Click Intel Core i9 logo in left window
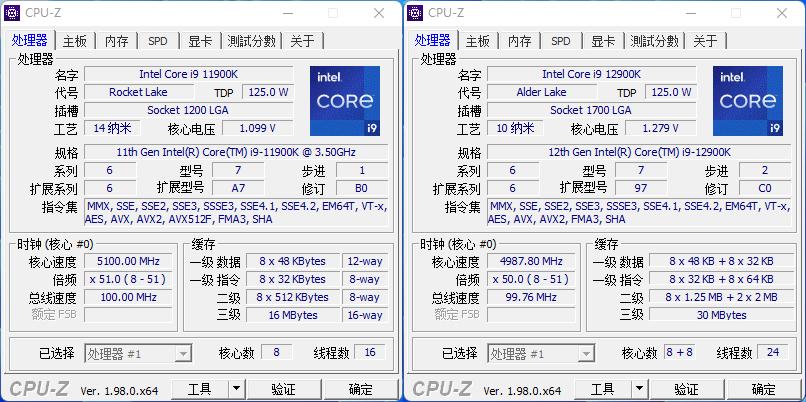This screenshot has height=402, width=806. coord(345,101)
